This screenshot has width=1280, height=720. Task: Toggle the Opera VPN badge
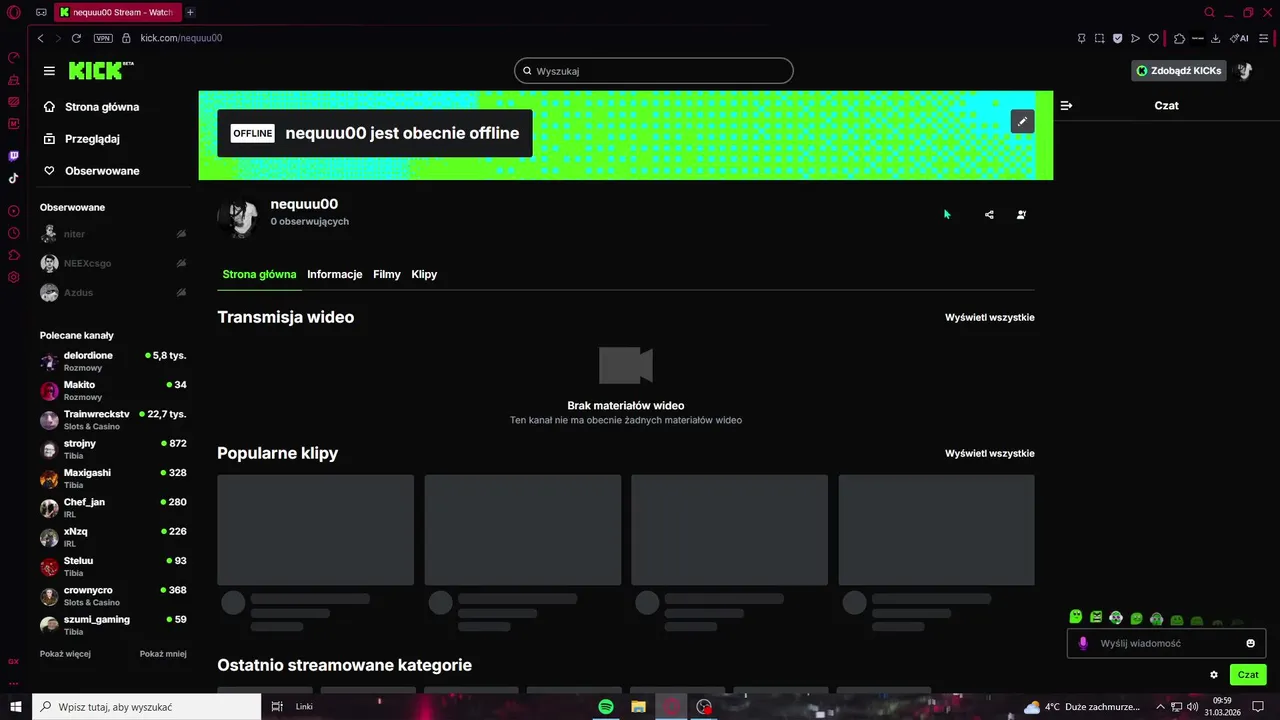pyautogui.click(x=103, y=38)
